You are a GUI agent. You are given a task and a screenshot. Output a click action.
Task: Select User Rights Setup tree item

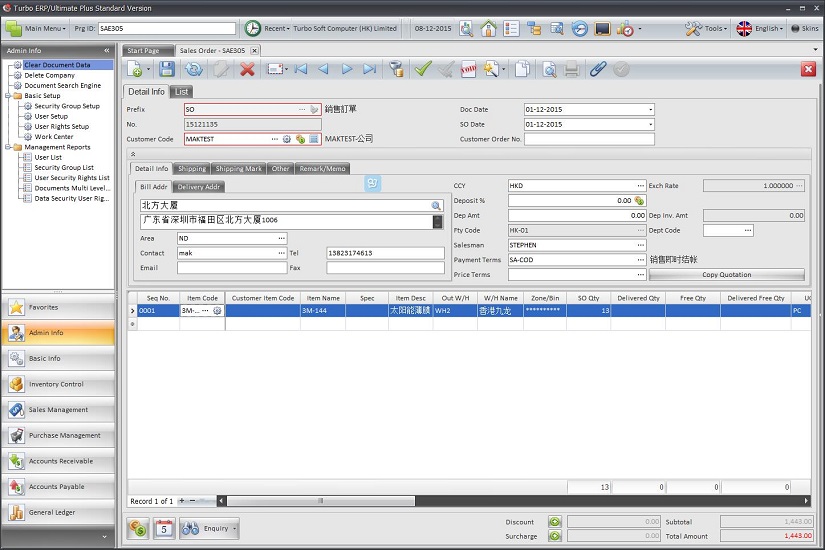[x=62, y=126]
